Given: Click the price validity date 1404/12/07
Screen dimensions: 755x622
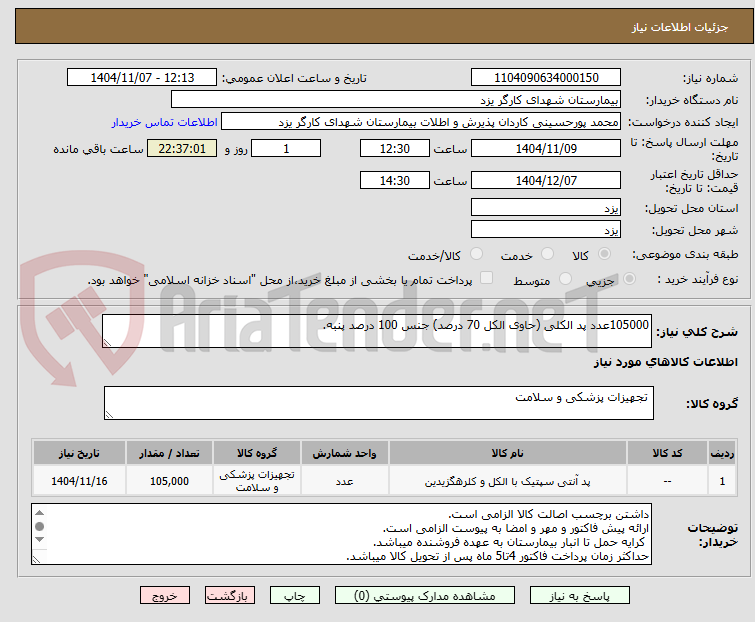Looking at the screenshot, I should point(546,180).
